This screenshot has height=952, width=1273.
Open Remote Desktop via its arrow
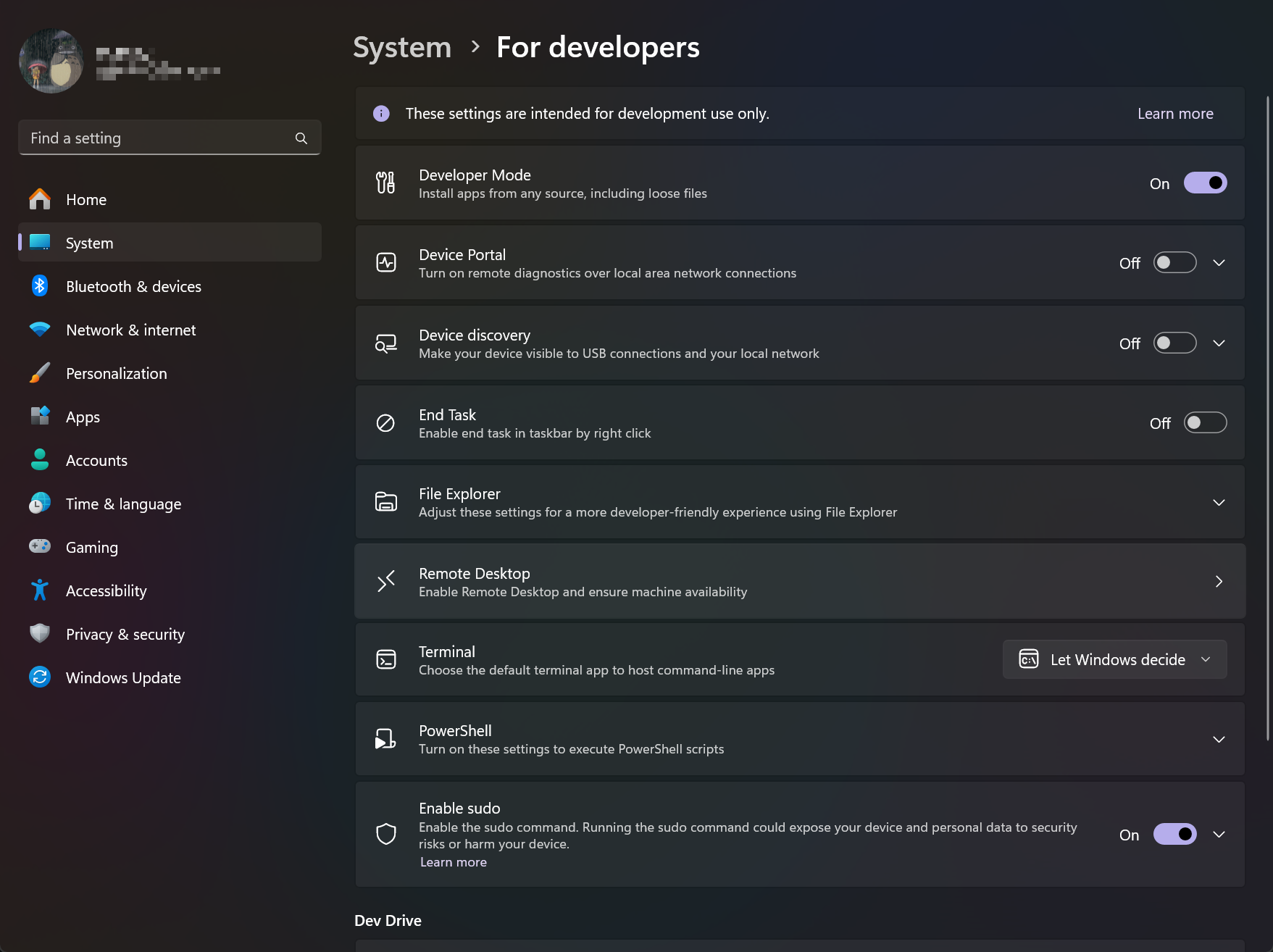tap(1219, 581)
